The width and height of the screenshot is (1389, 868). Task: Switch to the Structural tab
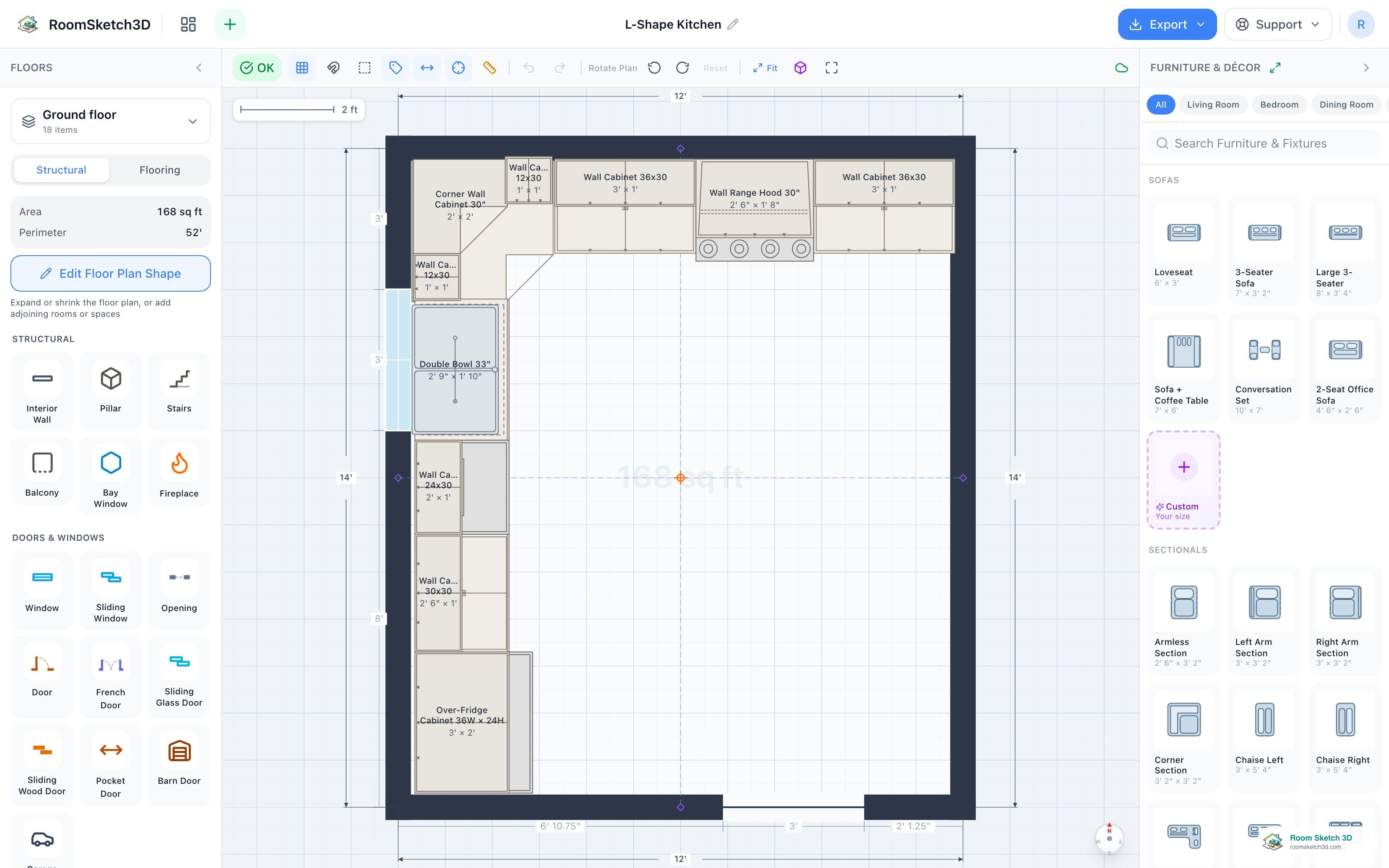tap(61, 170)
